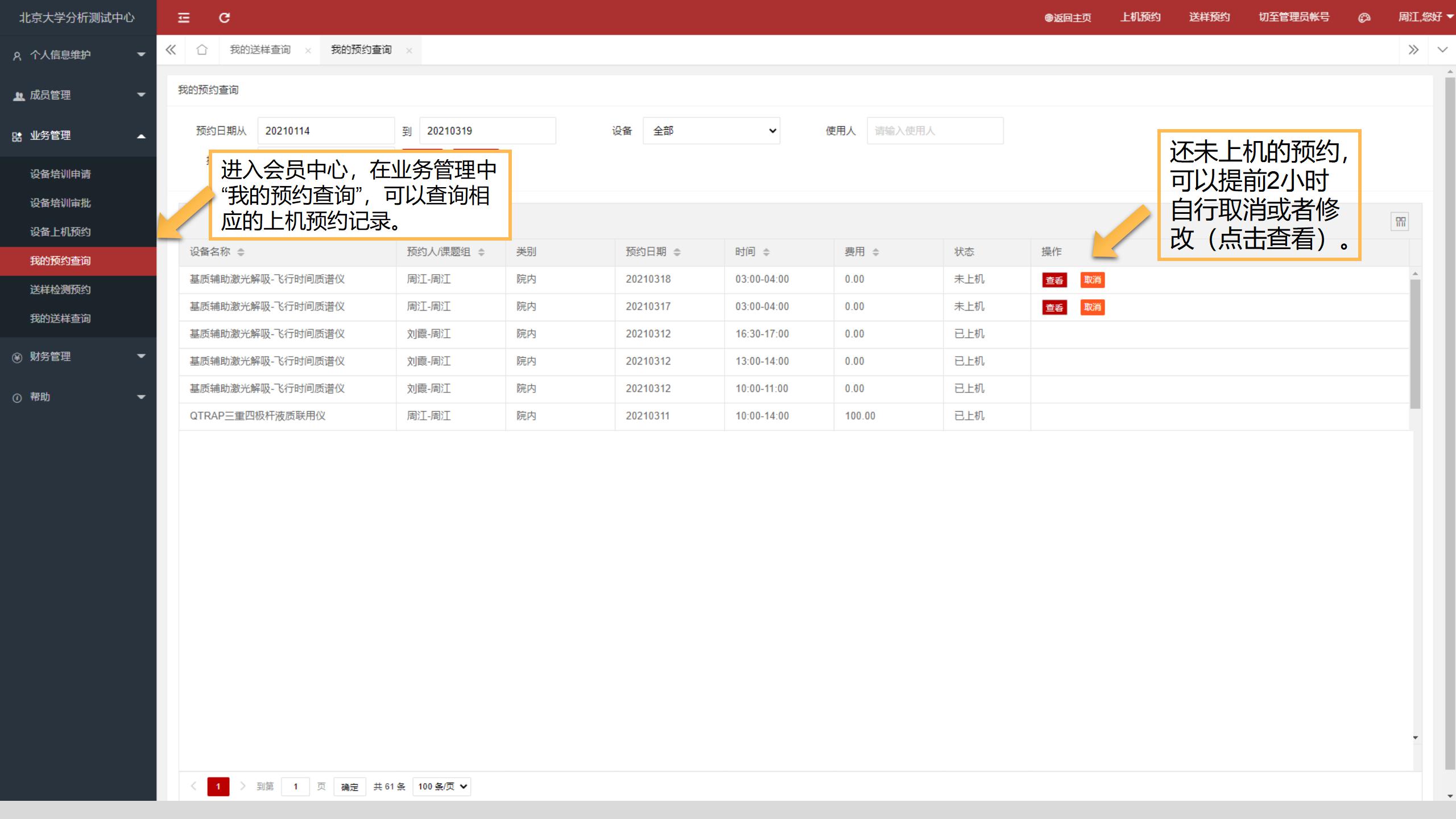Expand 成员管理 menu
This screenshot has width=1456, height=819.
coord(78,95)
